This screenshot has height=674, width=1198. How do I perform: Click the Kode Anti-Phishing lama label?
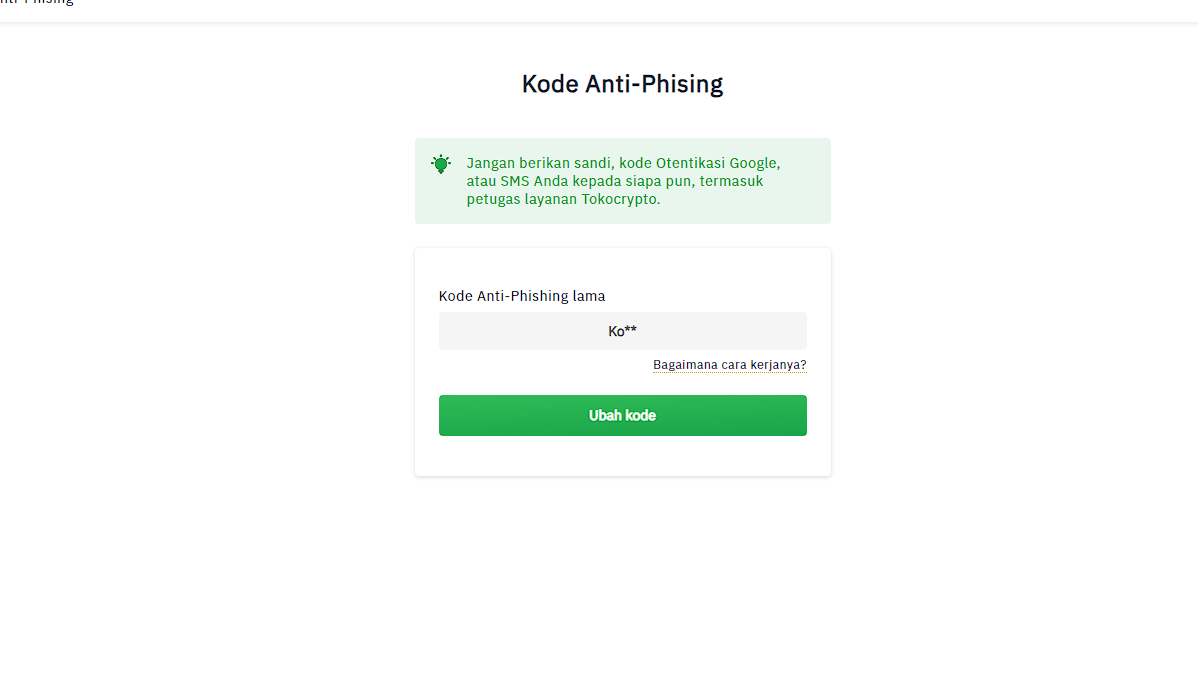tap(522, 296)
